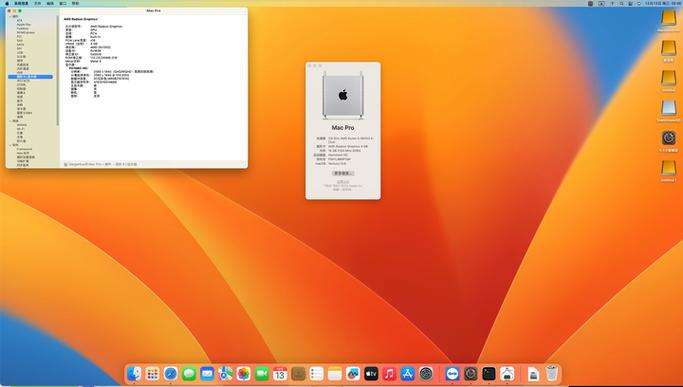
Task: Collapse the Hardware section in sidebar
Action: click(10, 17)
